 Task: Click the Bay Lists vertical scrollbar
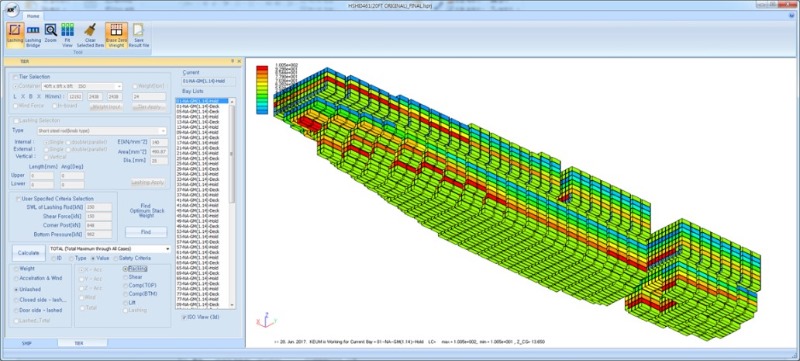click(x=232, y=203)
